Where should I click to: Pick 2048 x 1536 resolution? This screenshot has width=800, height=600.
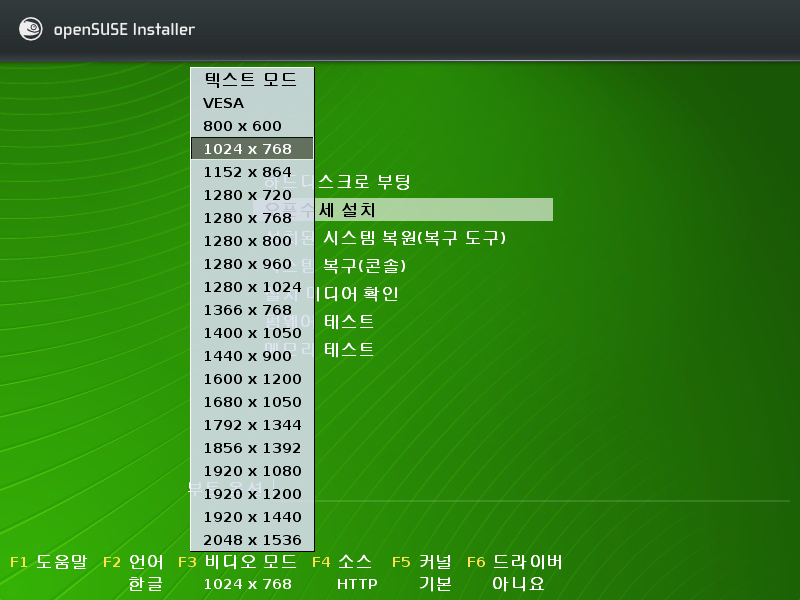pyautogui.click(x=252, y=540)
